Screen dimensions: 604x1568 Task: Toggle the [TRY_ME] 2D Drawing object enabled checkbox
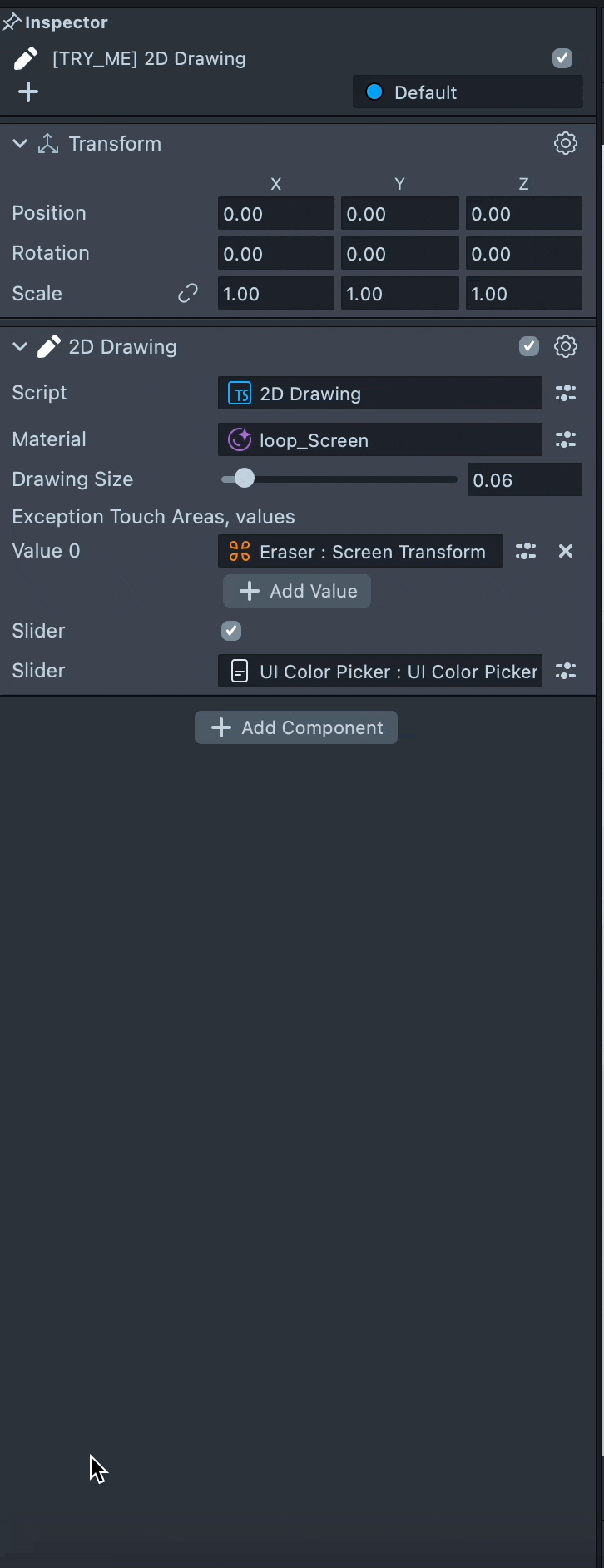(x=562, y=58)
